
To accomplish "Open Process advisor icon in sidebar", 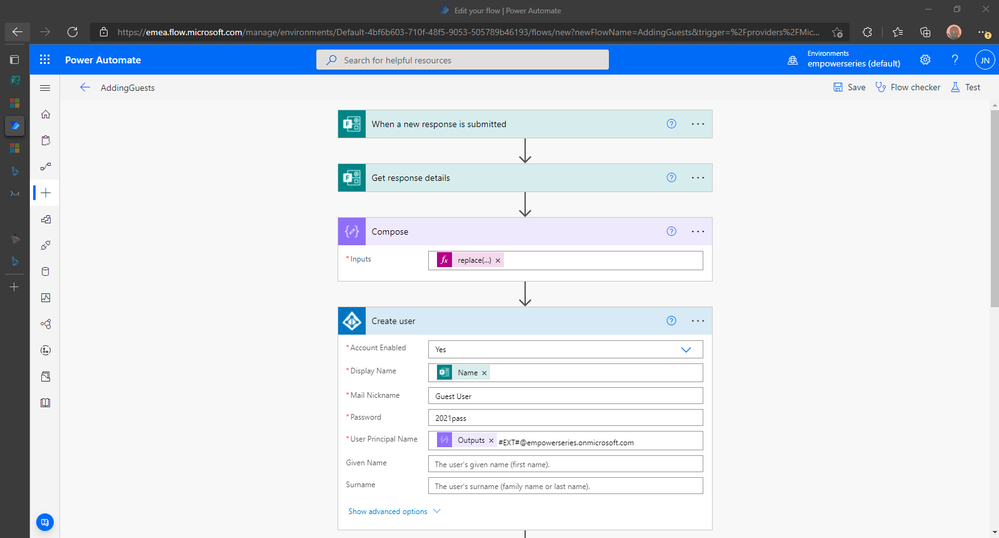I will pos(45,350).
